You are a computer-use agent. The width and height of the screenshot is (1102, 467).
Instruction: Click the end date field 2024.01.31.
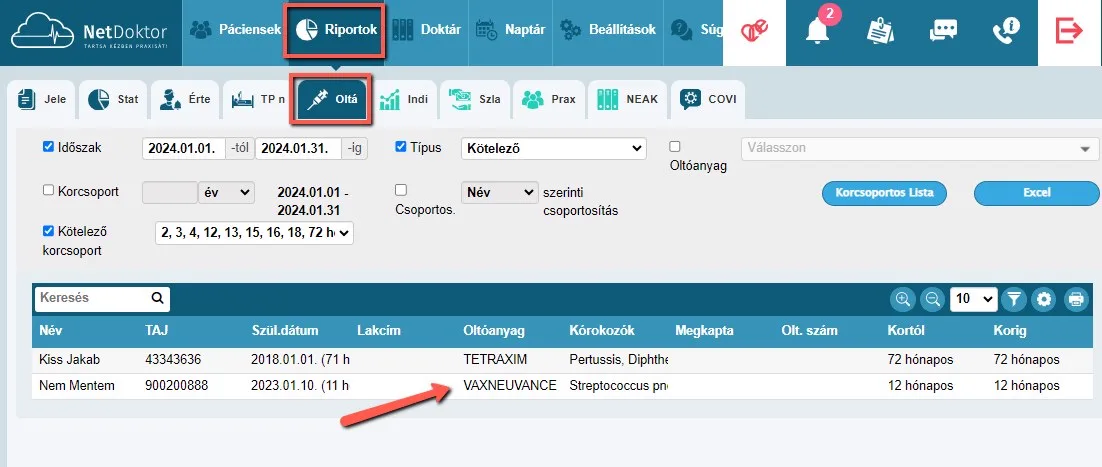point(298,149)
